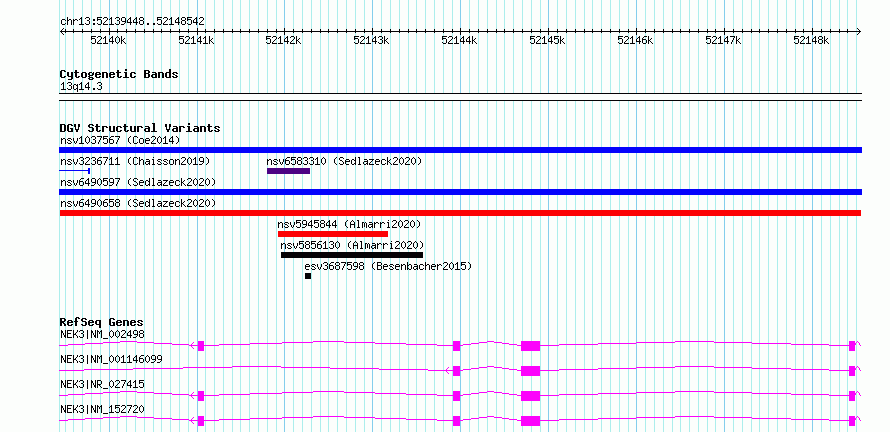Click the 52146k ruler tick label
Viewport: 890px width, 432px height.
pos(636,40)
